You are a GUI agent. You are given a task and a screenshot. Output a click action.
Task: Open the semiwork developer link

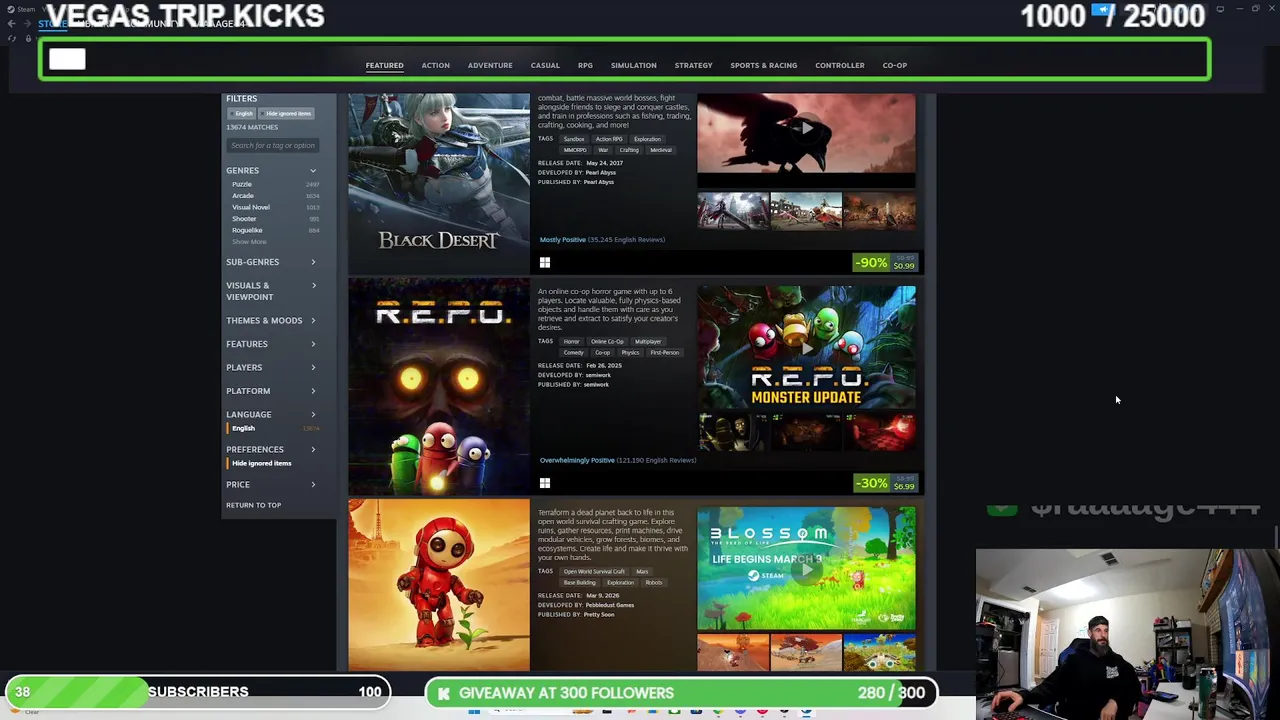coord(597,375)
